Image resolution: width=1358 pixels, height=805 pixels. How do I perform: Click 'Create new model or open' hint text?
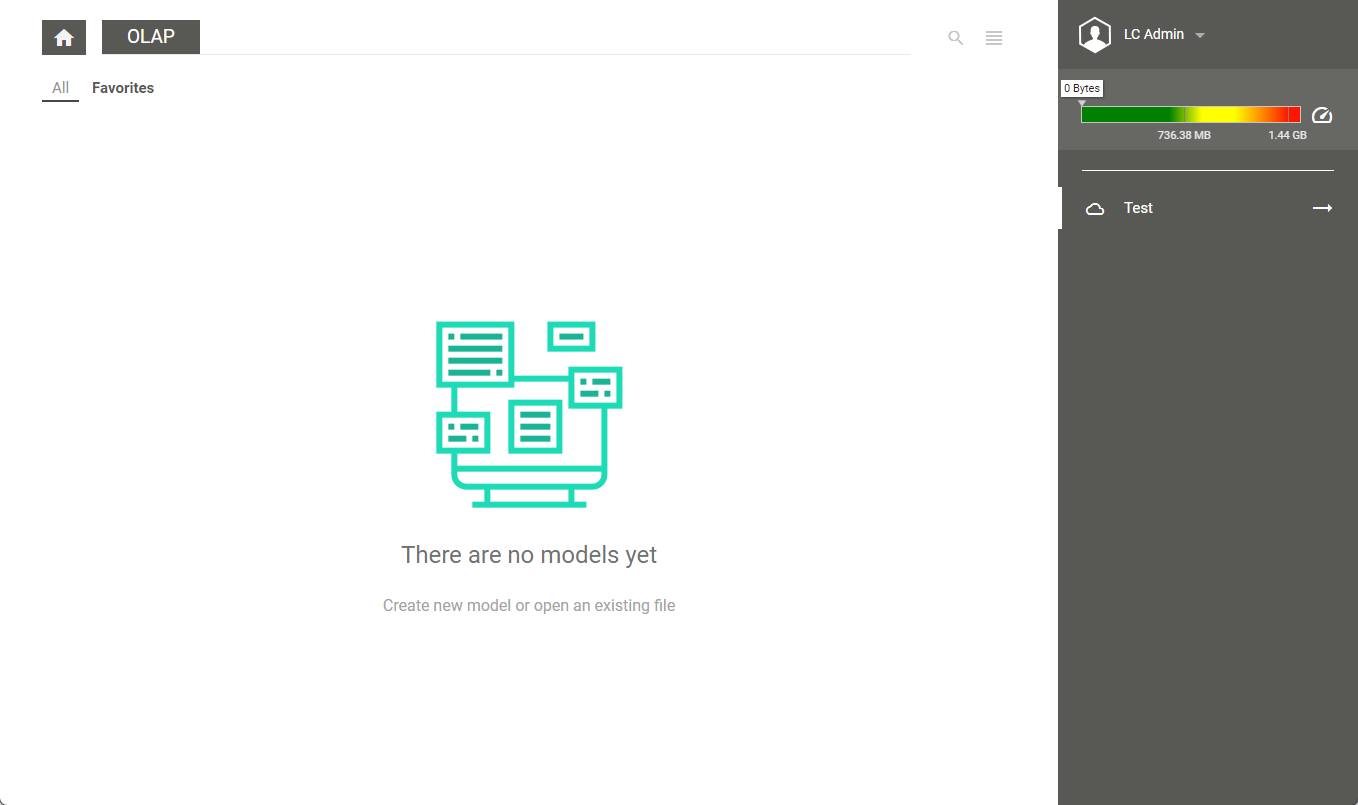pyautogui.click(x=529, y=605)
